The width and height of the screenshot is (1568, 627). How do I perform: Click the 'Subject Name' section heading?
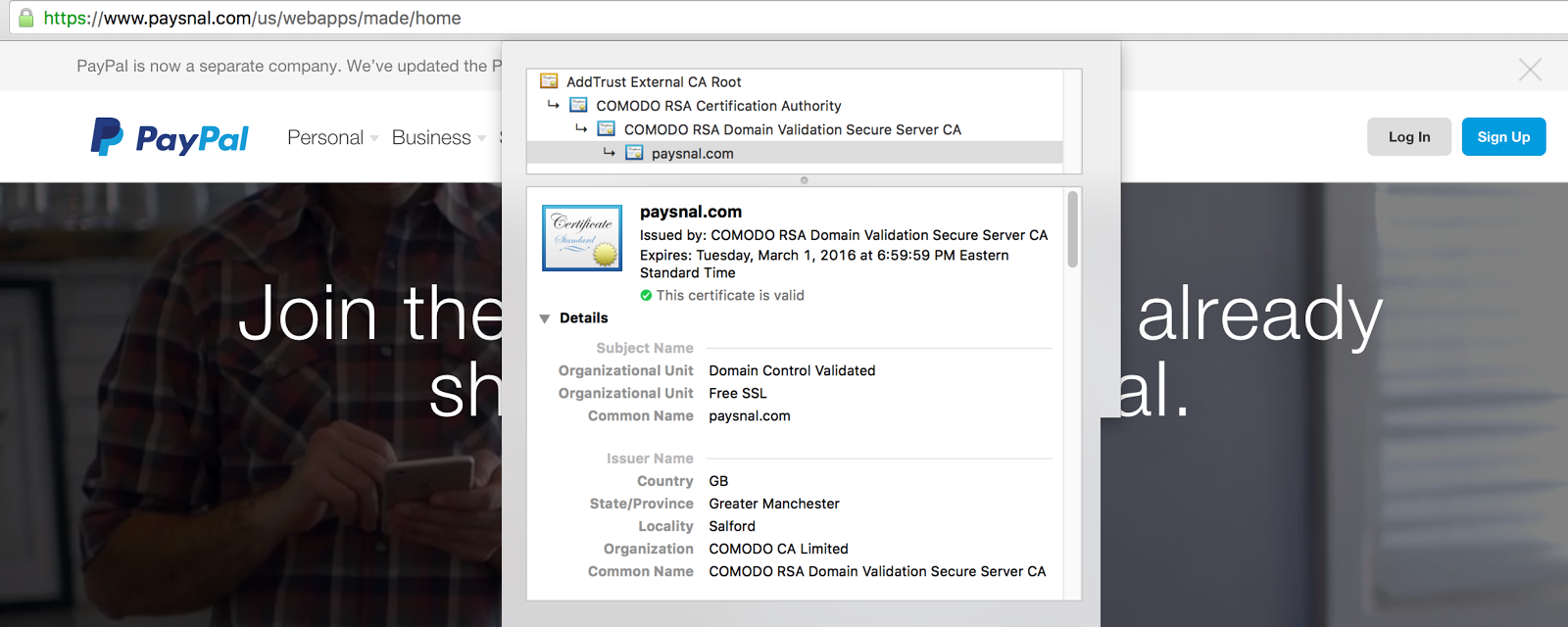coord(645,348)
